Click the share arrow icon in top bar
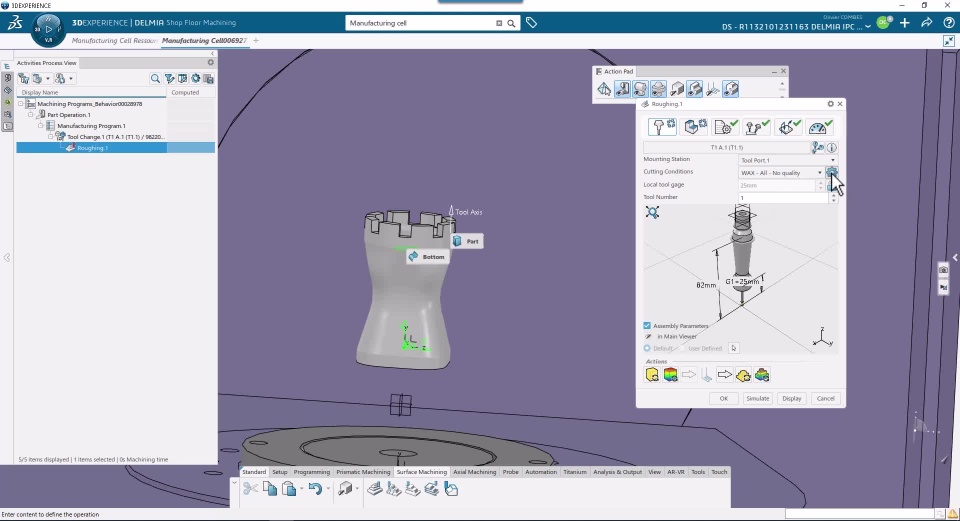960x521 pixels. pos(926,23)
